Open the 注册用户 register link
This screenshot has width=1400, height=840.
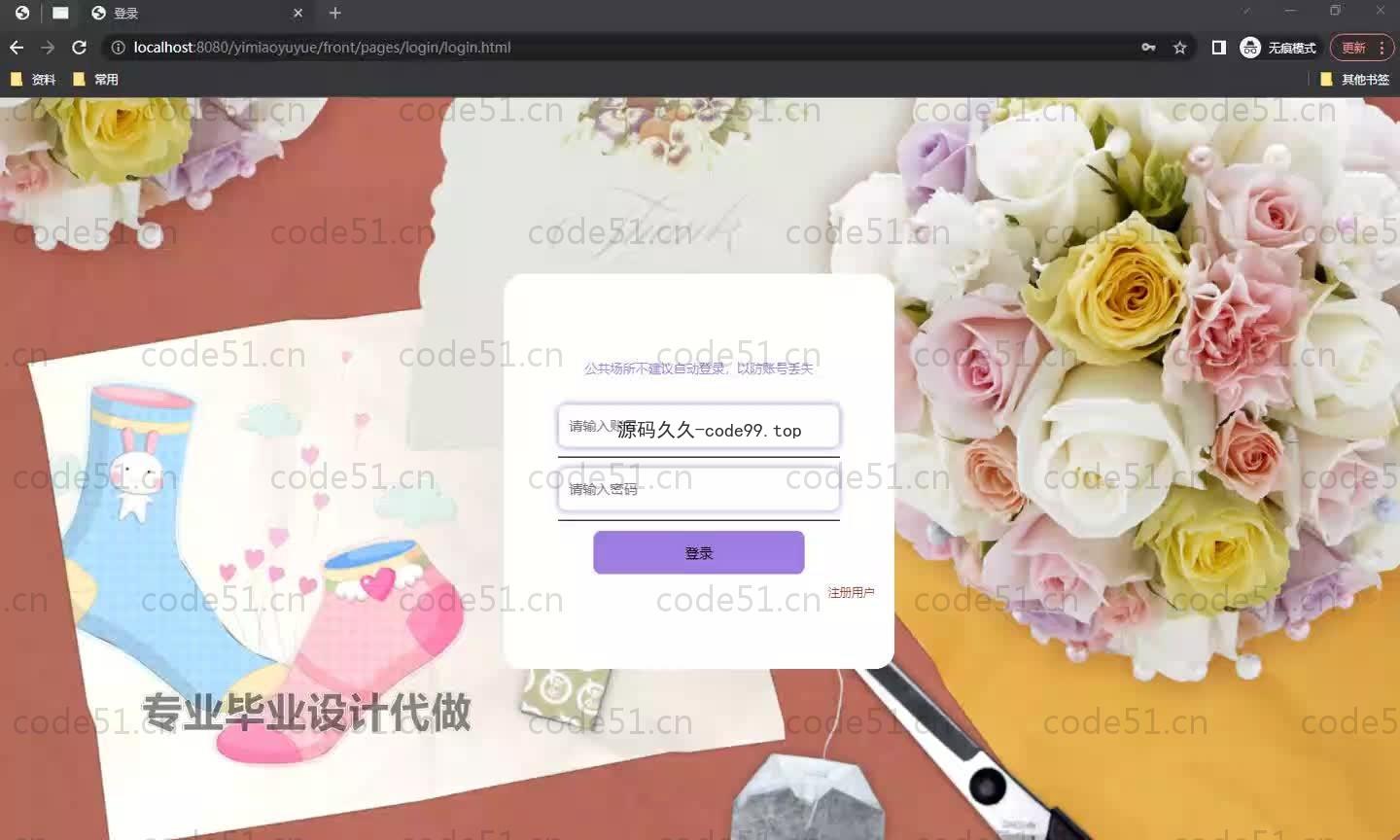[851, 592]
